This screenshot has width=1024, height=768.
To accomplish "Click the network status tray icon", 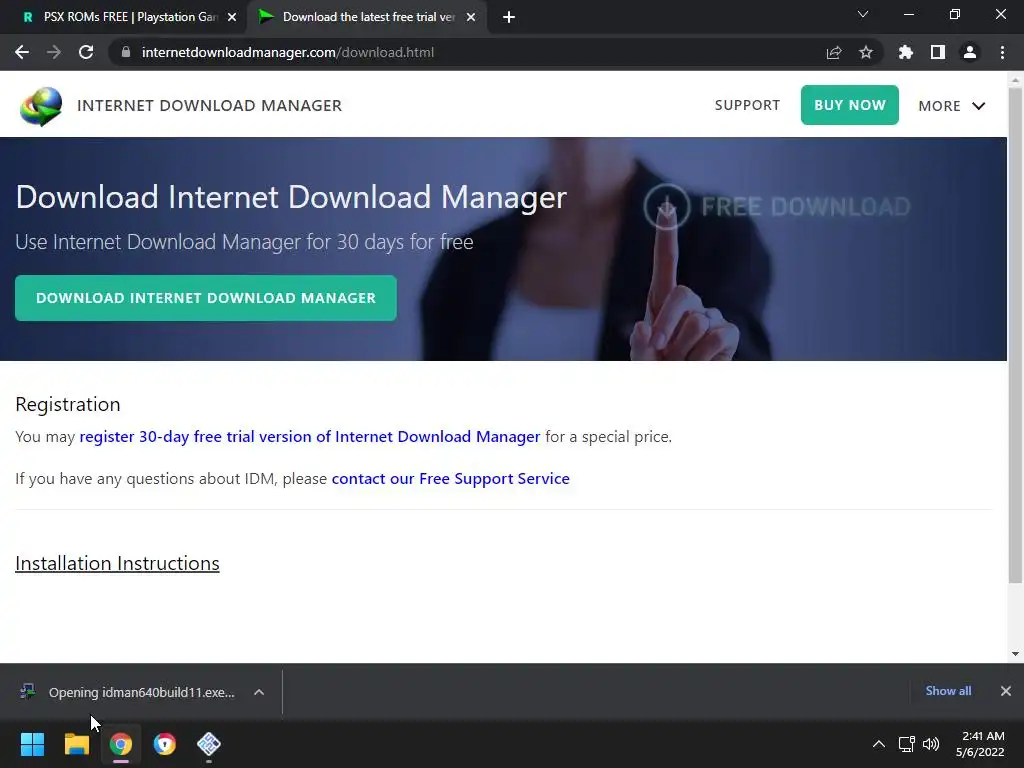I will (906, 744).
